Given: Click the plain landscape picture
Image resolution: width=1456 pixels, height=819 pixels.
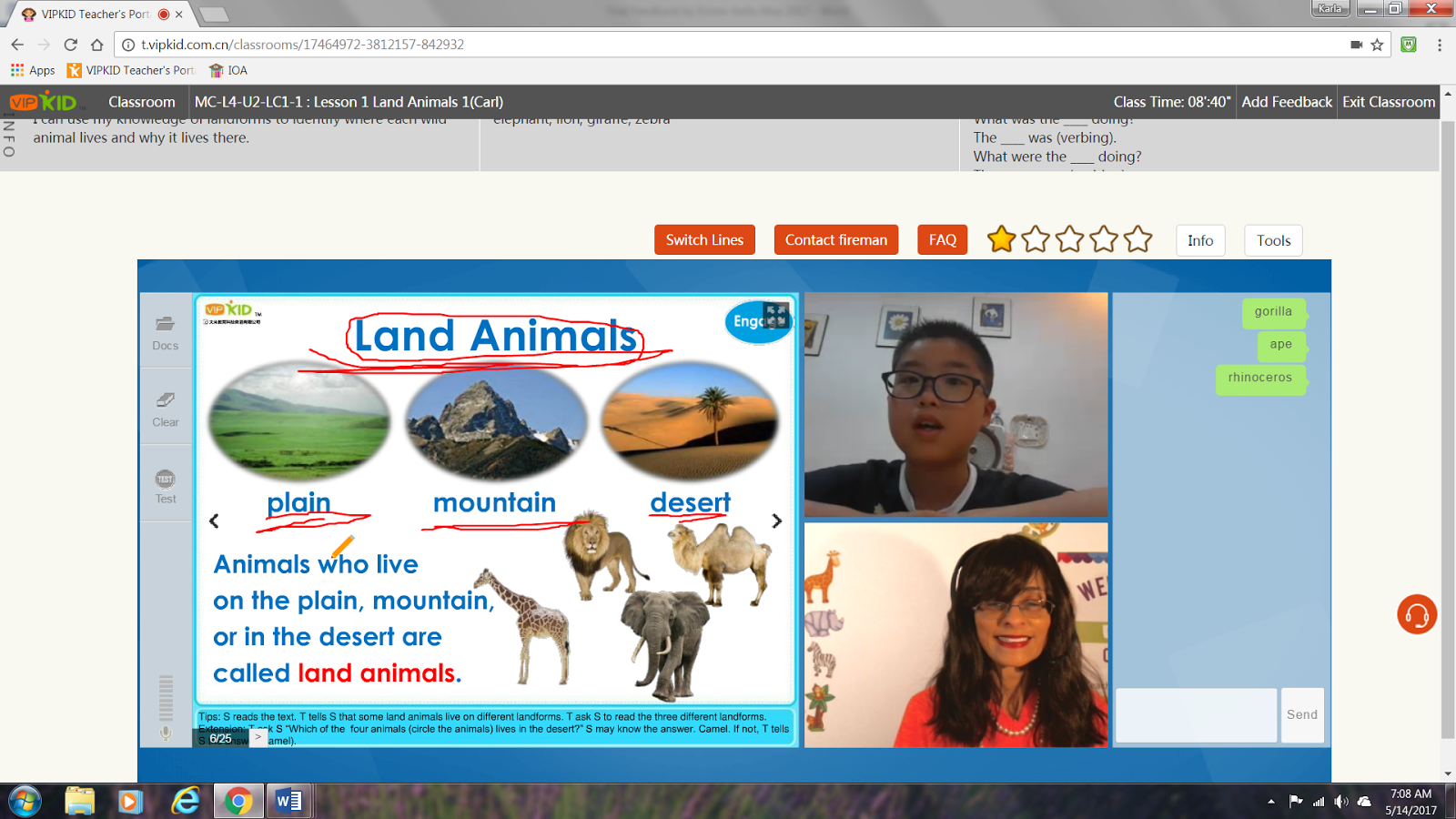Looking at the screenshot, I should (299, 421).
